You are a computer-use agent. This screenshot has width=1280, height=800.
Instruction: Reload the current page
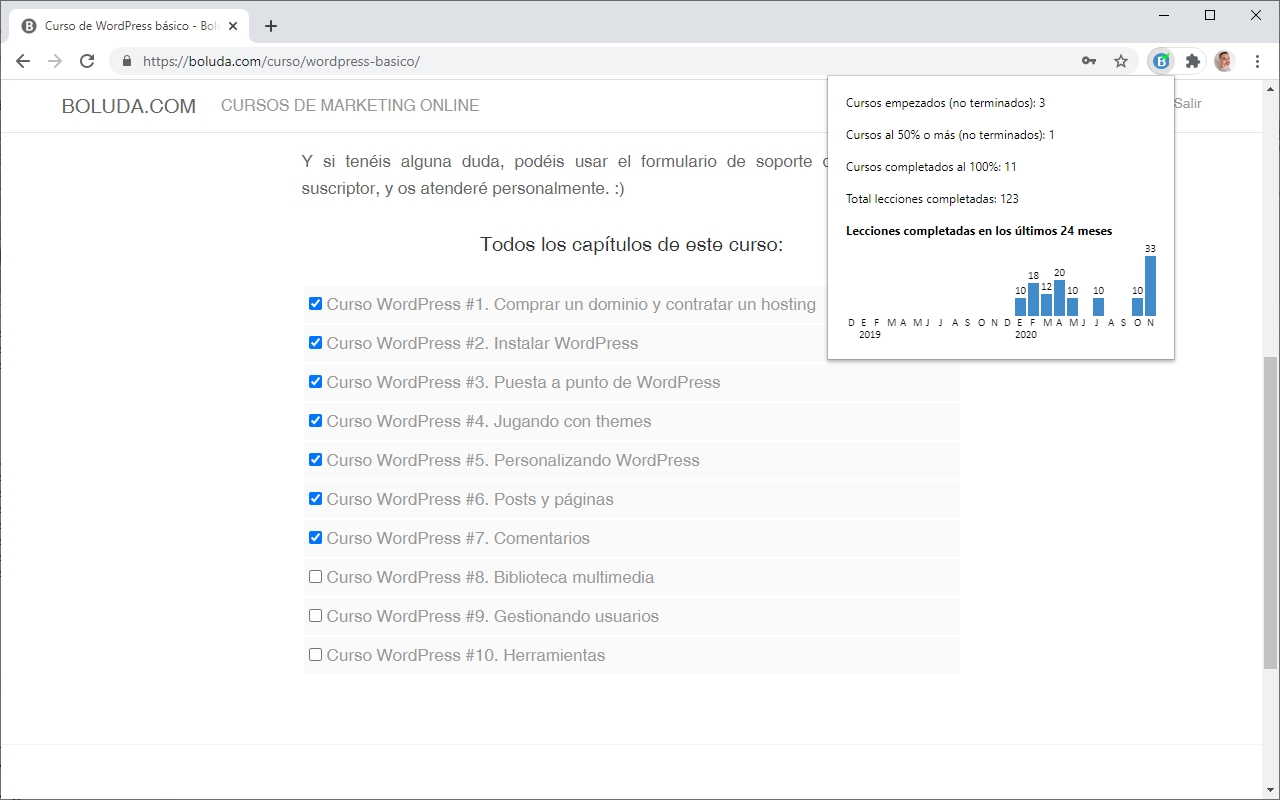[x=87, y=61]
